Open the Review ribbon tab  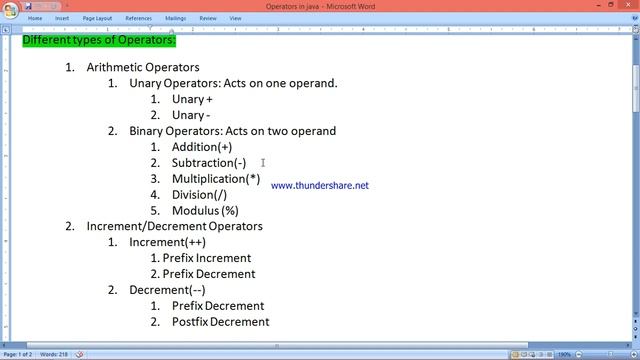coord(208,18)
